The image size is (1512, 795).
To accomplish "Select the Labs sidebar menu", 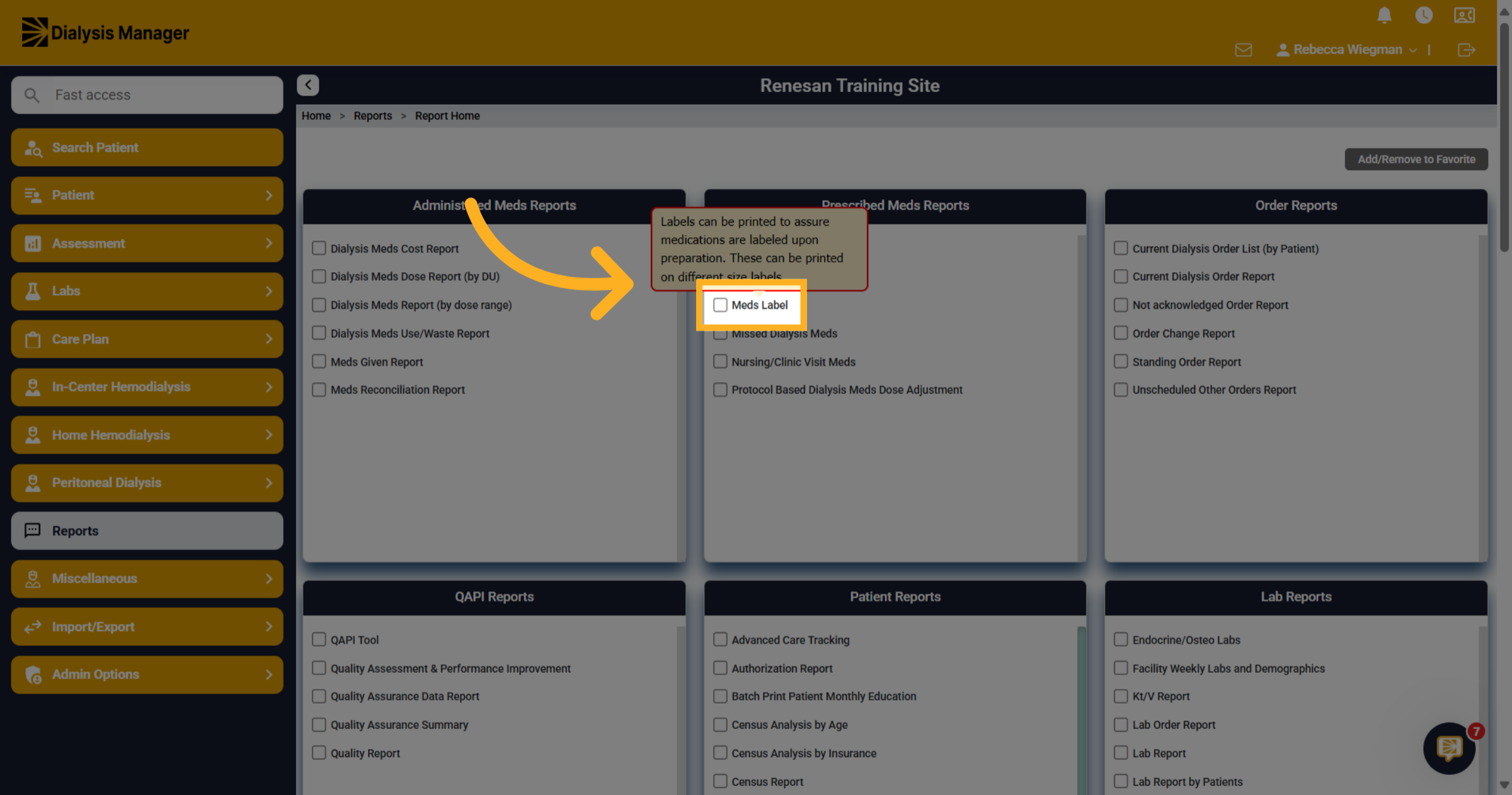I will coord(147,291).
